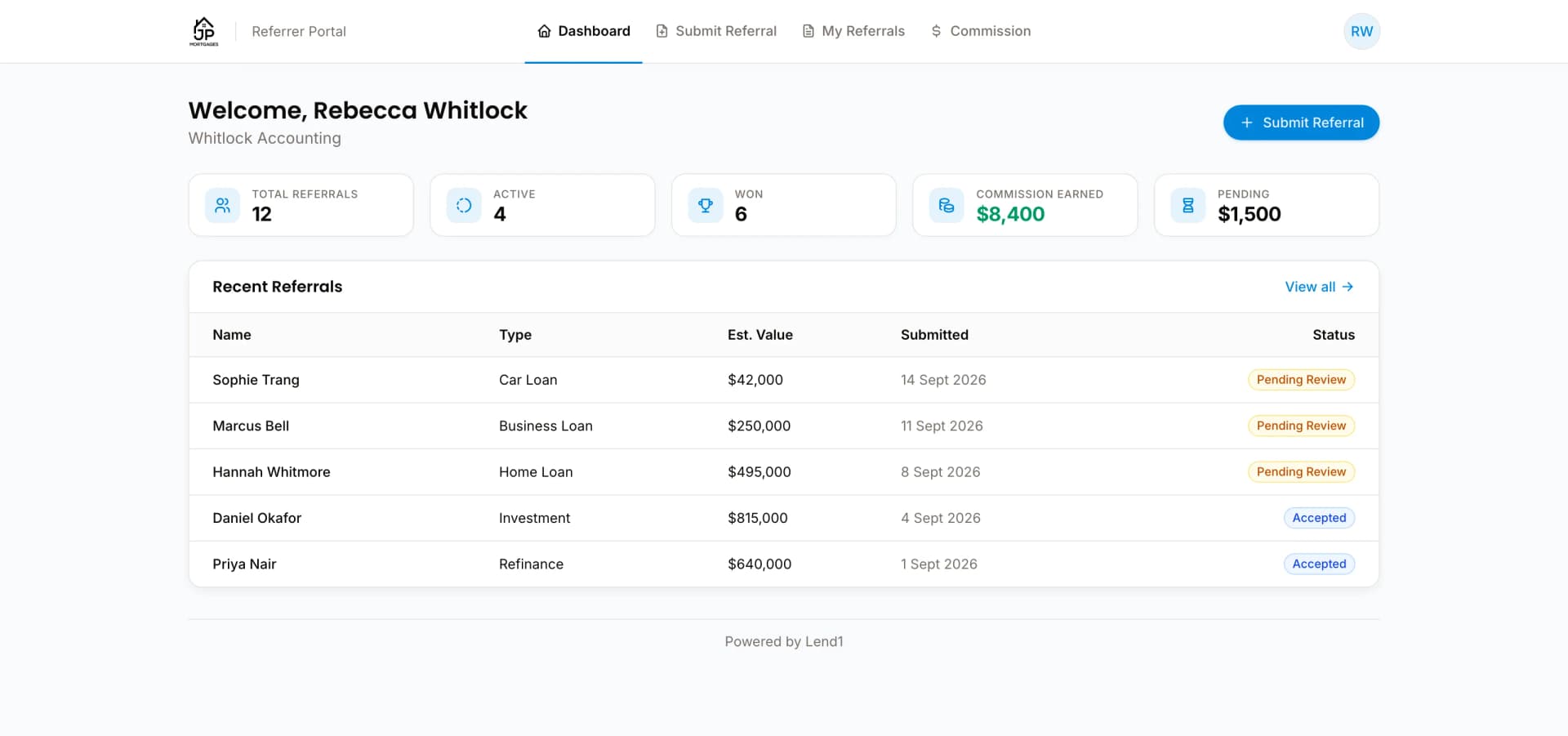The height and width of the screenshot is (736, 1568).
Task: Click the Refinance type cell
Action: pos(531,564)
